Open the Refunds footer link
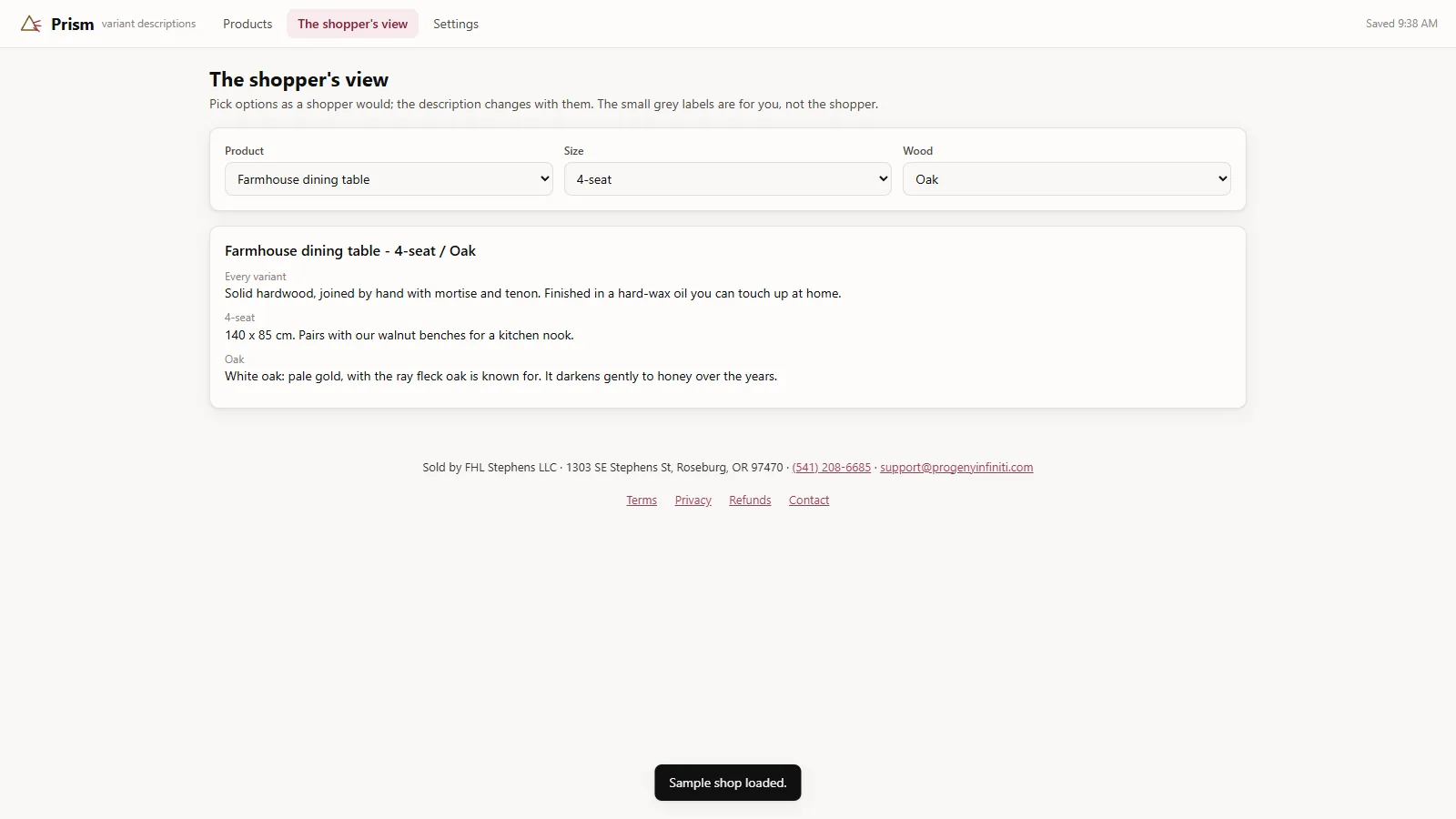The width and height of the screenshot is (1456, 819). tap(750, 500)
